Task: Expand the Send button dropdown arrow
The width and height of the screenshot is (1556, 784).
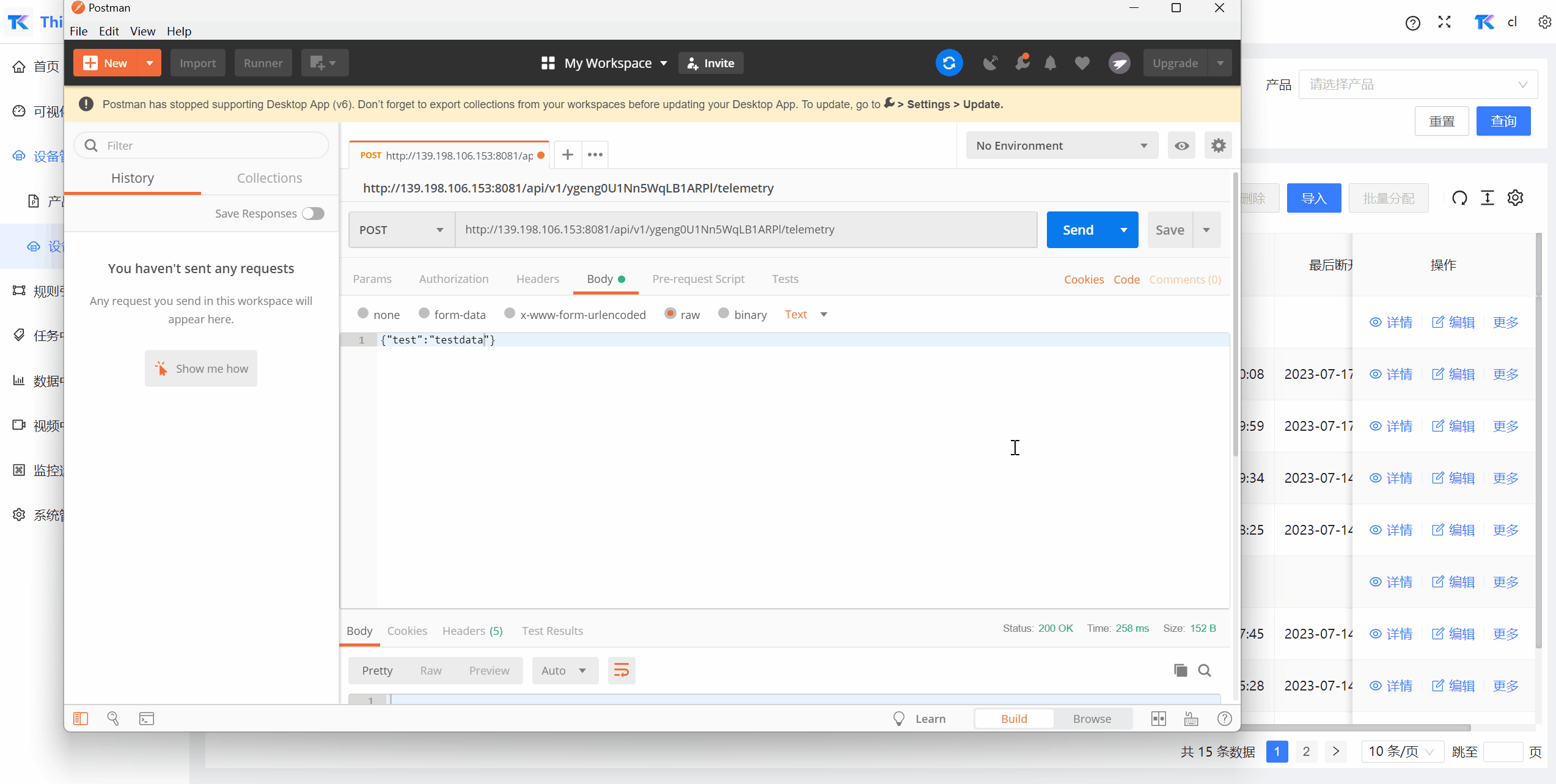Action: 1123,229
